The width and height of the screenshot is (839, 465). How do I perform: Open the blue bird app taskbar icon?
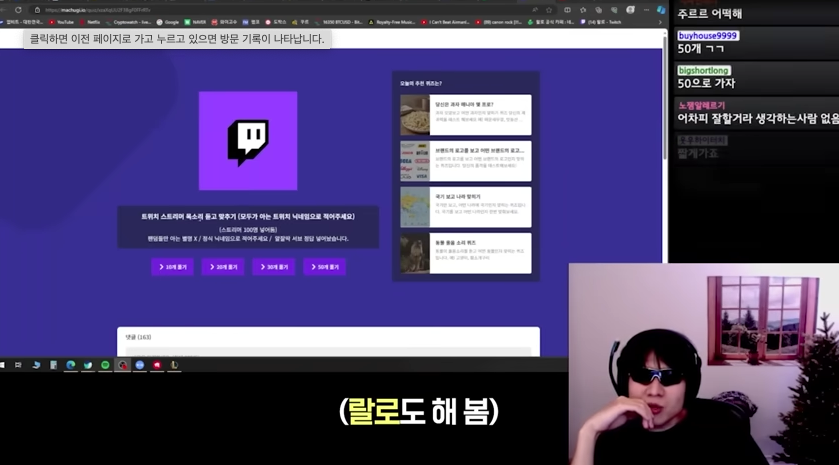coord(36,365)
